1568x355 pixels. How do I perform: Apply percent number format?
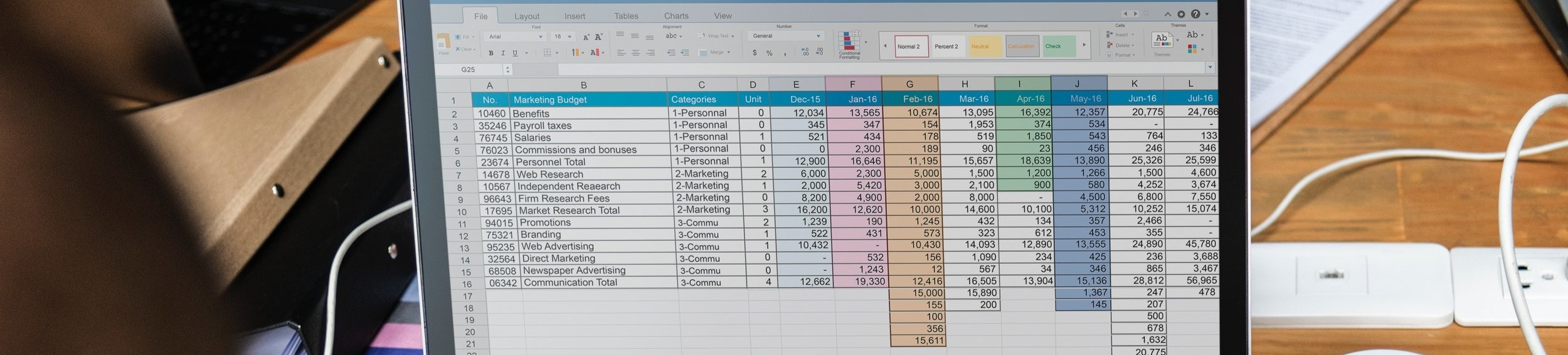[x=770, y=53]
